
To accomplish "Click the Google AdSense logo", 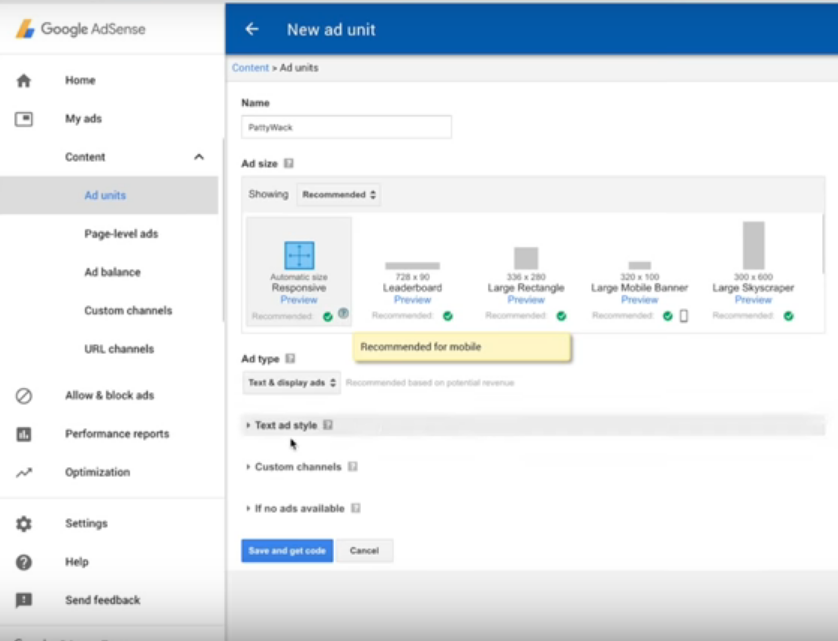I will pyautogui.click(x=81, y=29).
